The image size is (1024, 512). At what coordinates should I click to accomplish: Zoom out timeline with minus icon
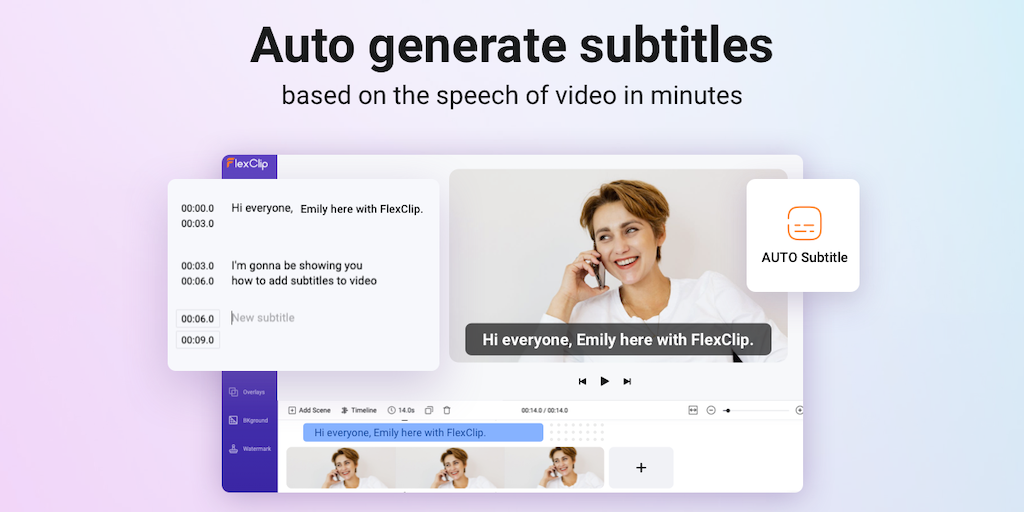pyautogui.click(x=711, y=410)
